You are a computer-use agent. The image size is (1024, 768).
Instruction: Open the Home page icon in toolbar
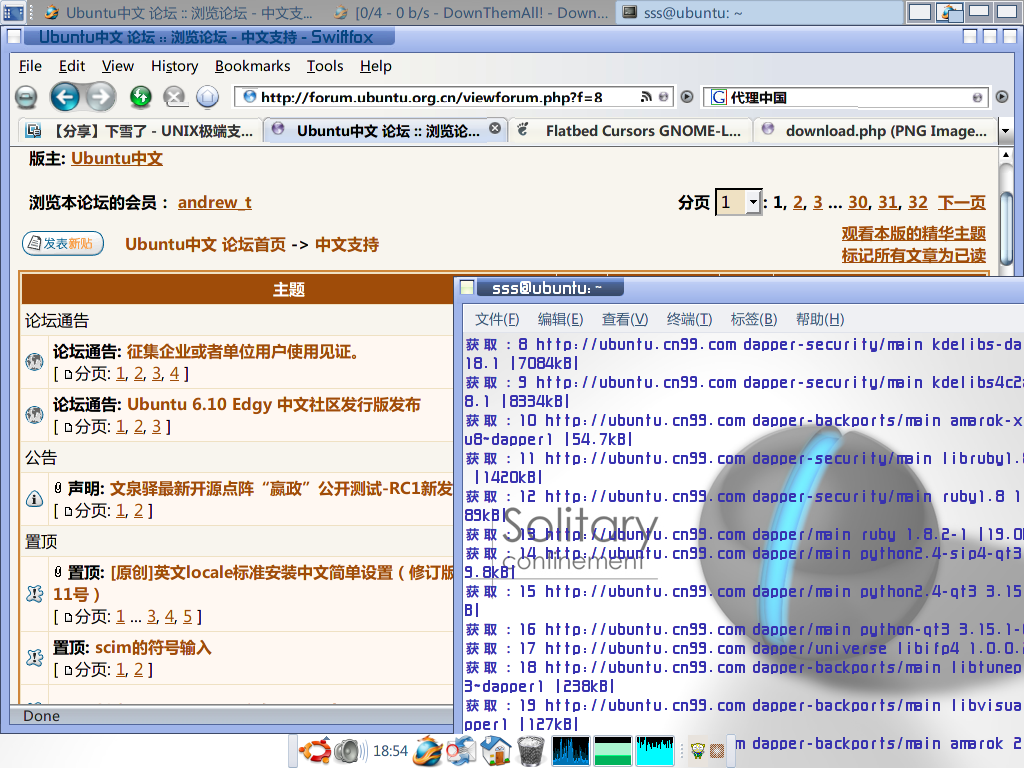pos(208,97)
